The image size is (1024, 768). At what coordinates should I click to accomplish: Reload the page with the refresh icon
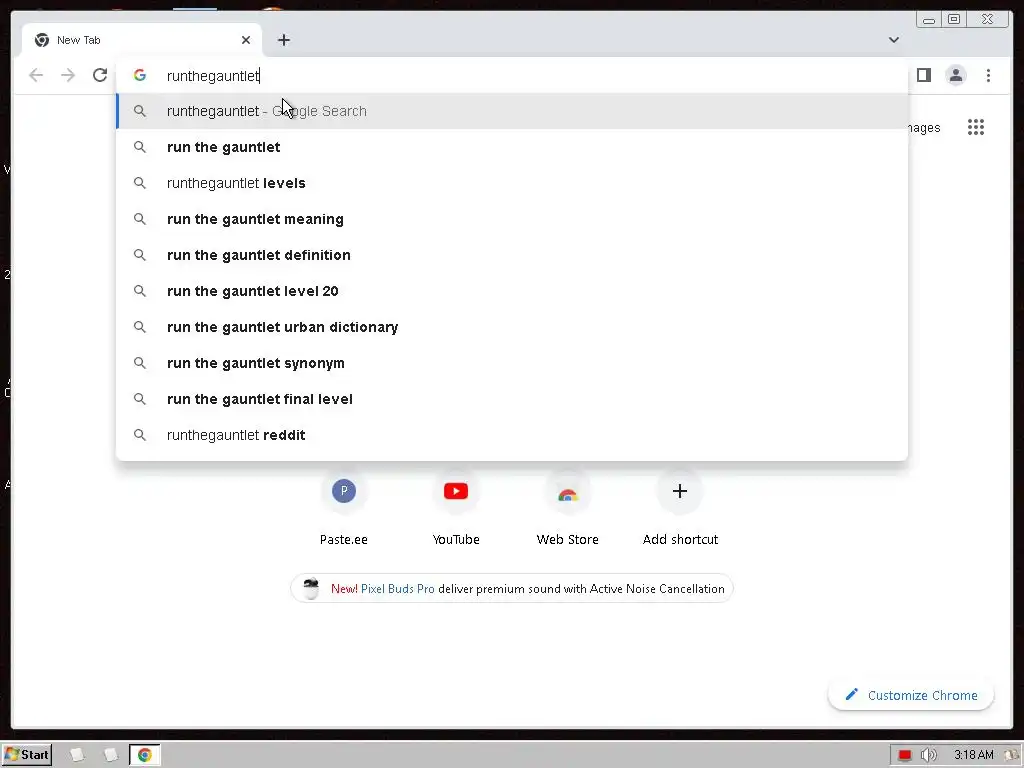(x=100, y=75)
